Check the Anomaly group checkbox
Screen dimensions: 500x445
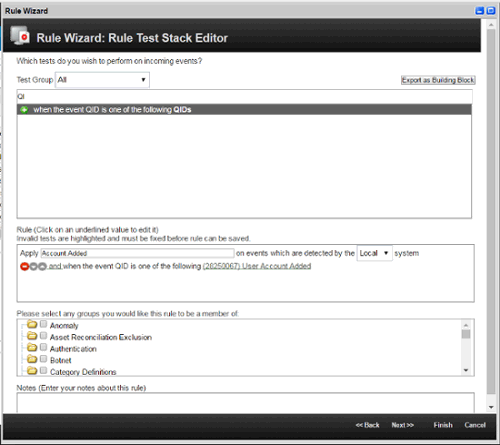tap(43, 324)
